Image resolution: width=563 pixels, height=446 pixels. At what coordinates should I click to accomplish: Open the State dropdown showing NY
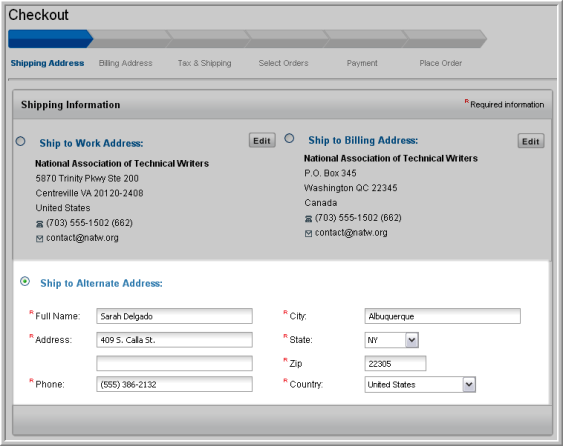391,340
